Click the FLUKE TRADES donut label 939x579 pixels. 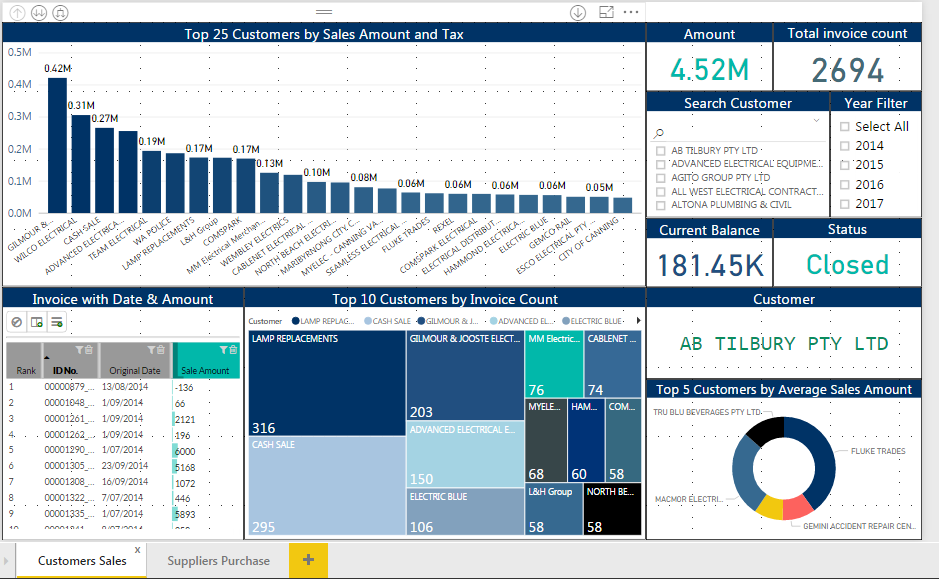878,451
